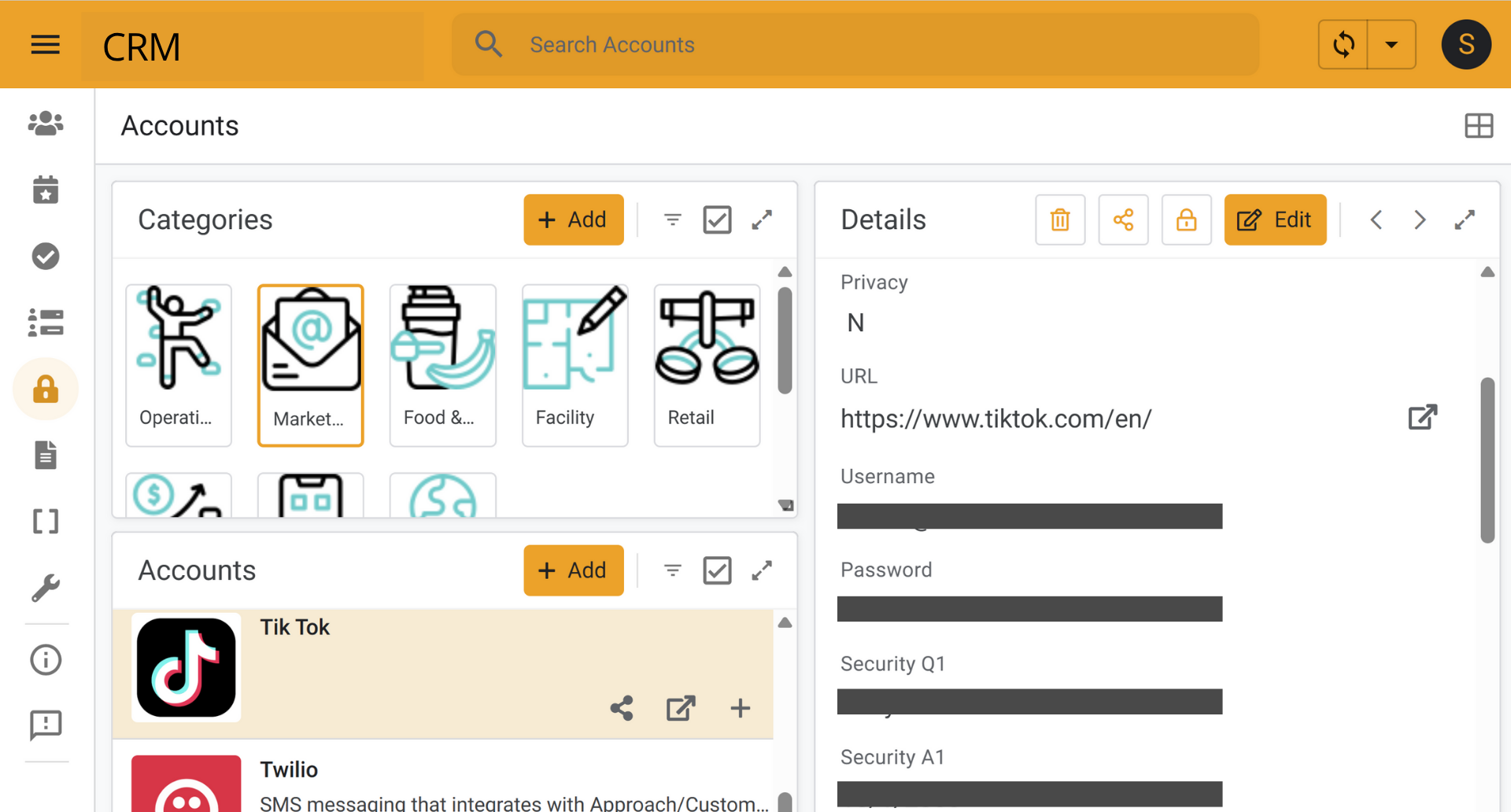Toggle the Categories multi-select checkbox
The height and width of the screenshot is (812, 1511).
(x=717, y=220)
